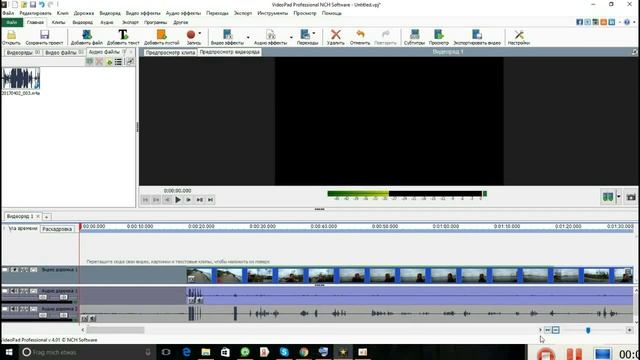The width and height of the screenshot is (640, 360).
Task: Adjust the timeline zoom slider handle
Action: [x=588, y=330]
